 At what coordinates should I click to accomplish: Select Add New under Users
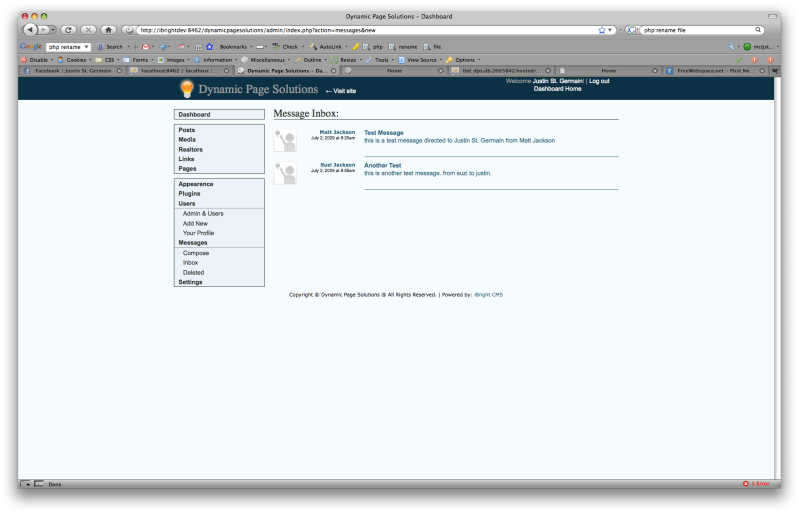195,223
